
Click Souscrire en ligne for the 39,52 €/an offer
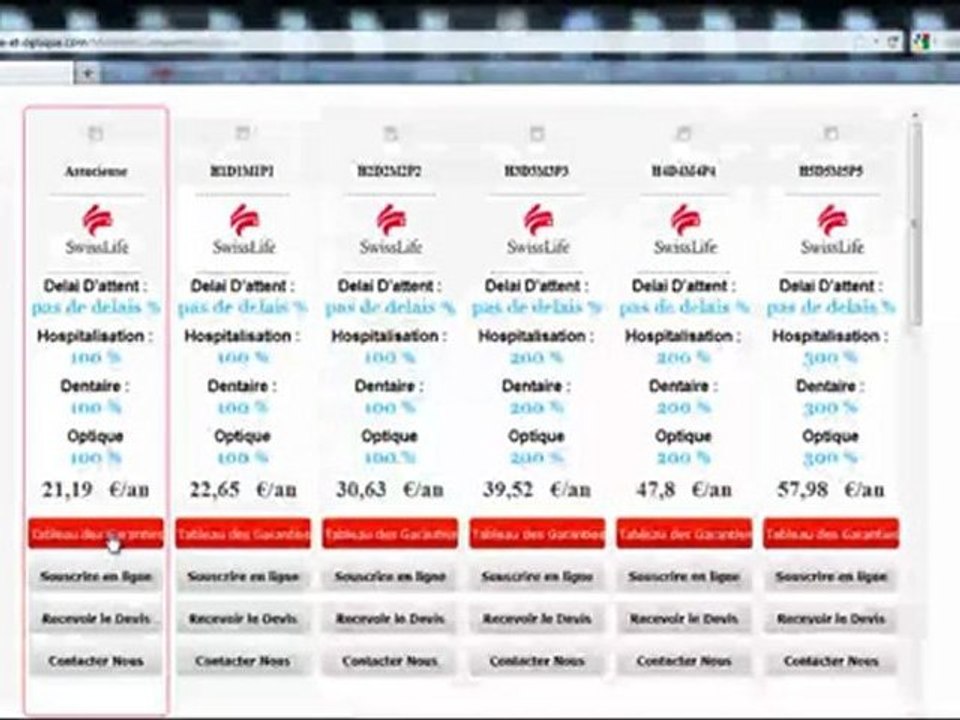(537, 577)
